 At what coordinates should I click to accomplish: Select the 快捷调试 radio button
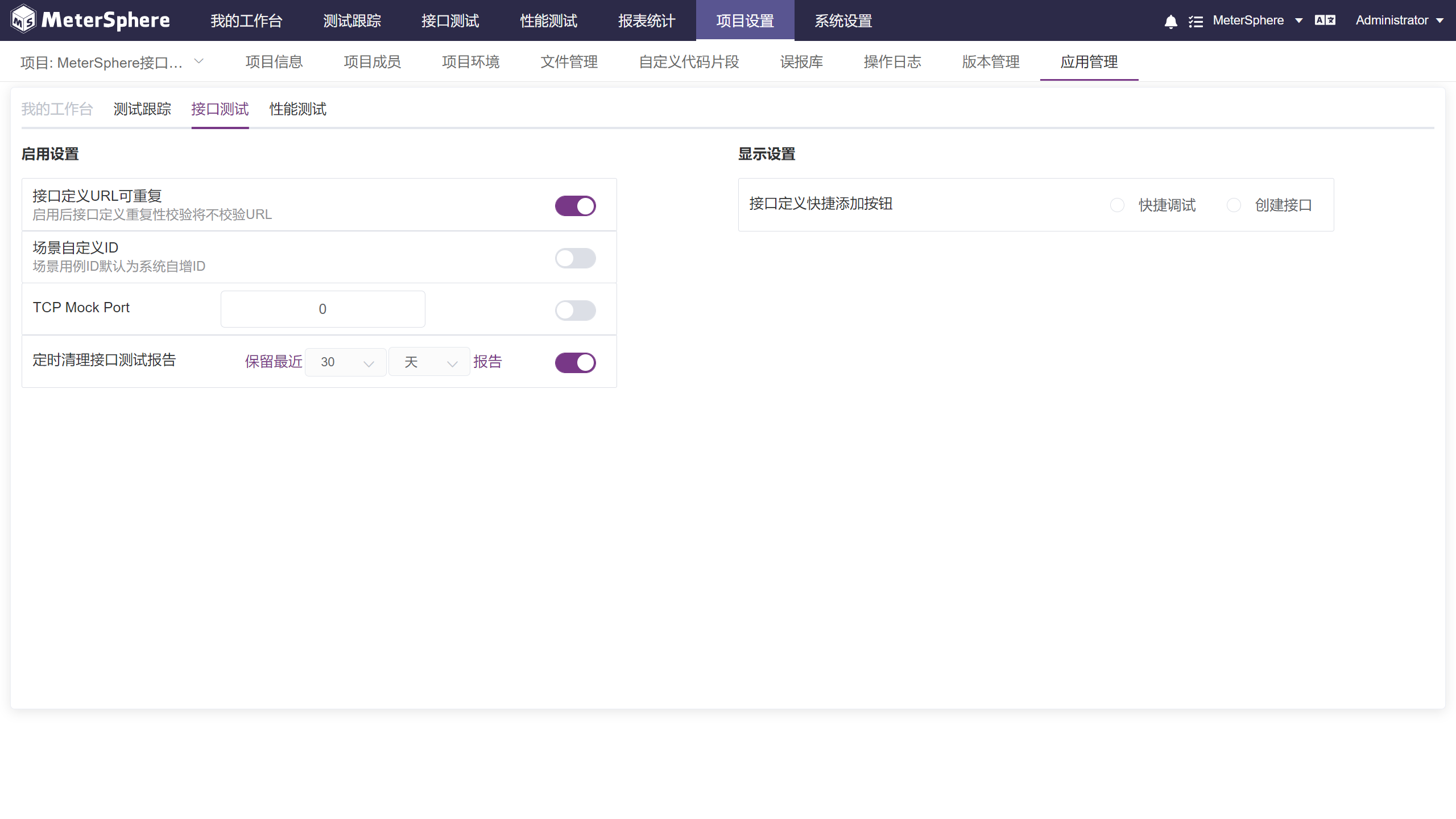[1117, 205]
